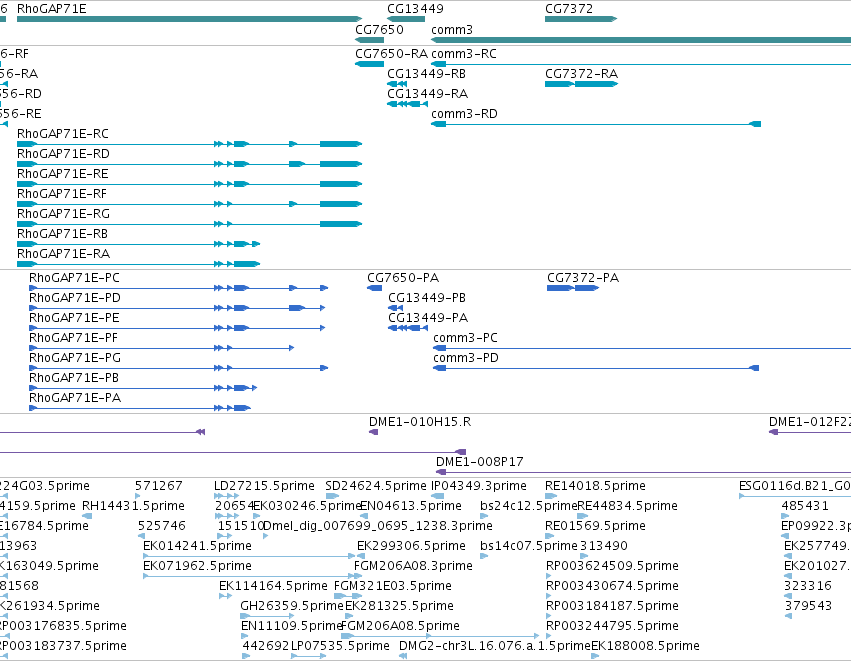The image size is (851, 661).
Task: Click EST RP003244795.5prime
Action: pos(549,636)
